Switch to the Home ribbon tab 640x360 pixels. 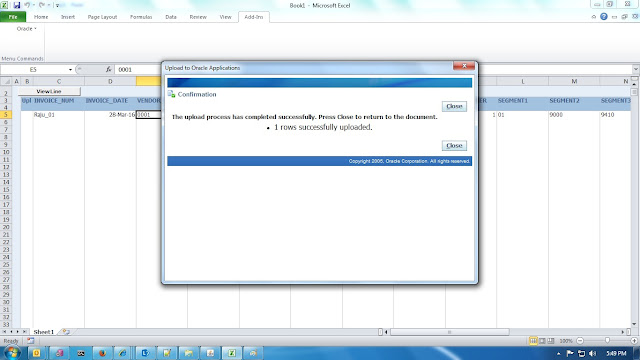41,17
